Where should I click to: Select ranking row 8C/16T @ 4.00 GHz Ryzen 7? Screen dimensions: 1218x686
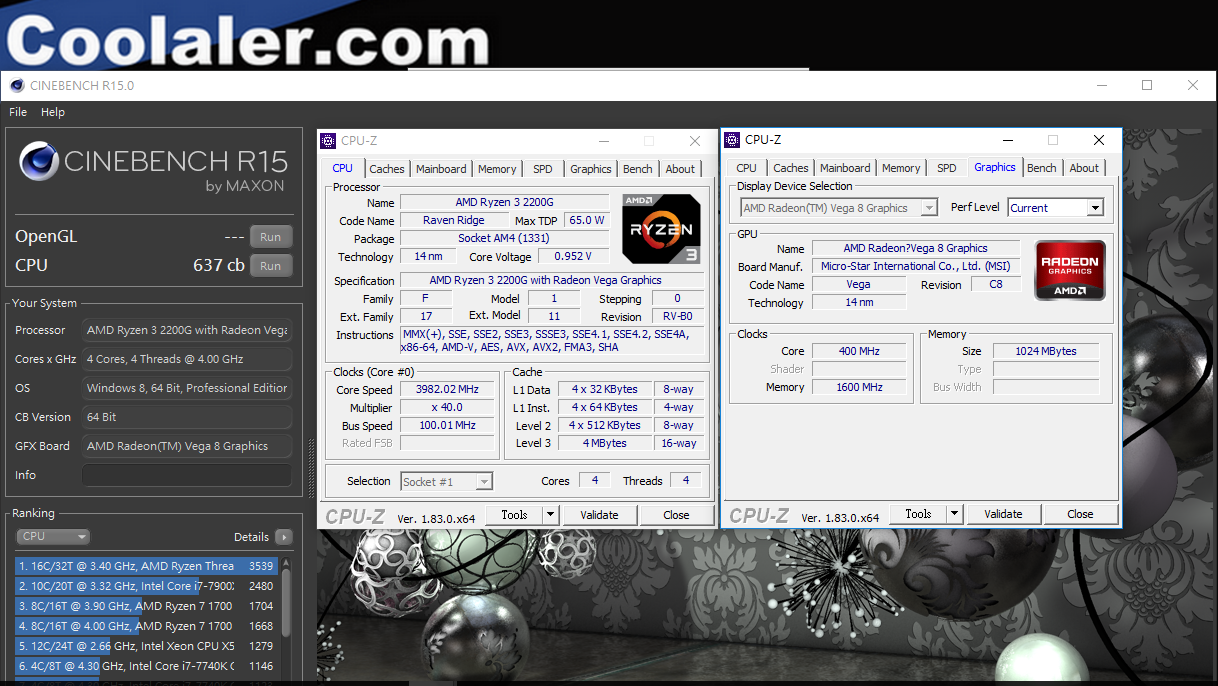coord(147,626)
